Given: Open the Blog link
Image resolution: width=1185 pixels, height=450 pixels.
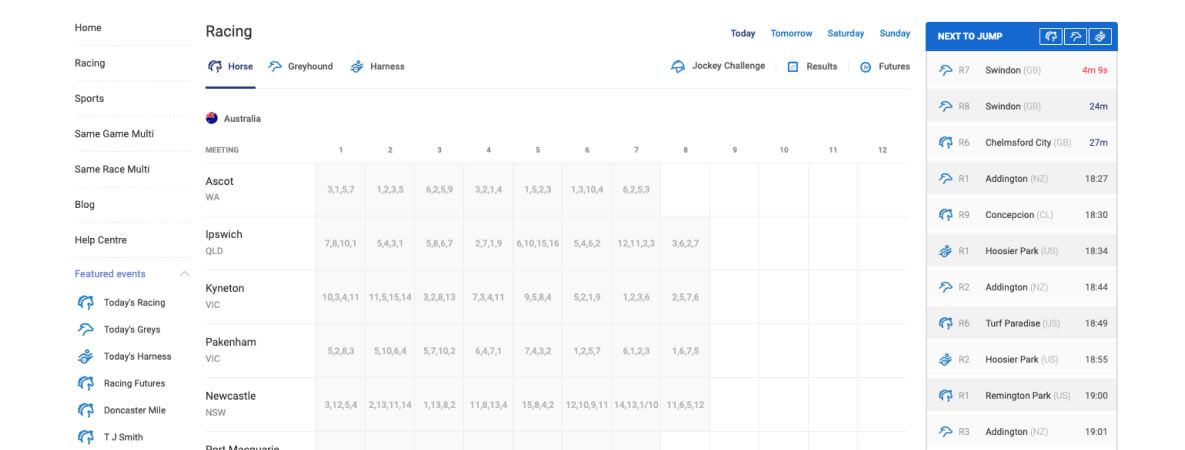Looking at the screenshot, I should pos(85,205).
